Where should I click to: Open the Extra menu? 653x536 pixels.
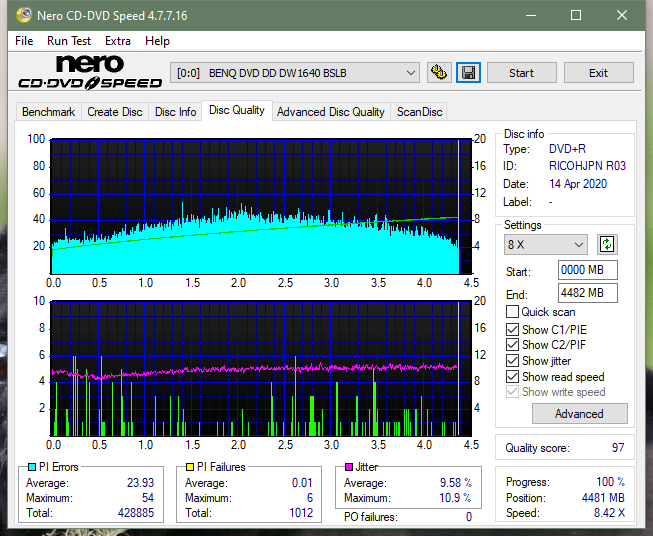click(118, 41)
